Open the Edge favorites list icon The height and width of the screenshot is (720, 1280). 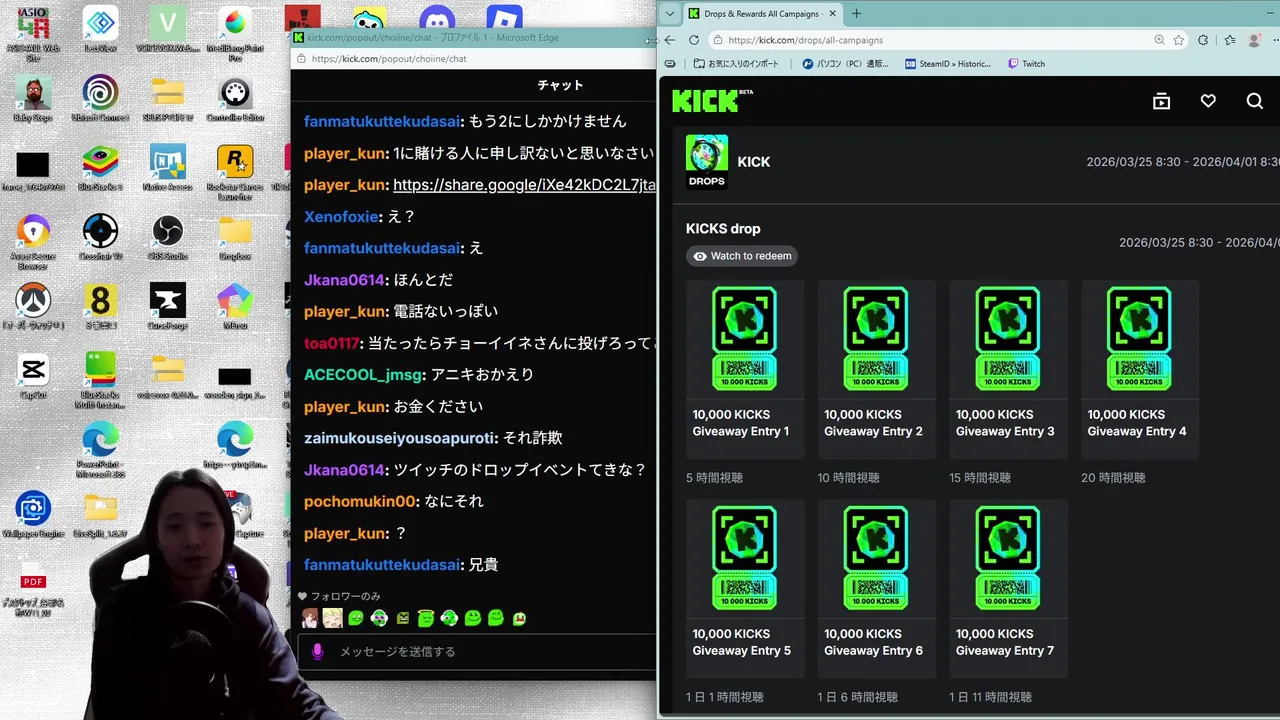[x=1229, y=40]
